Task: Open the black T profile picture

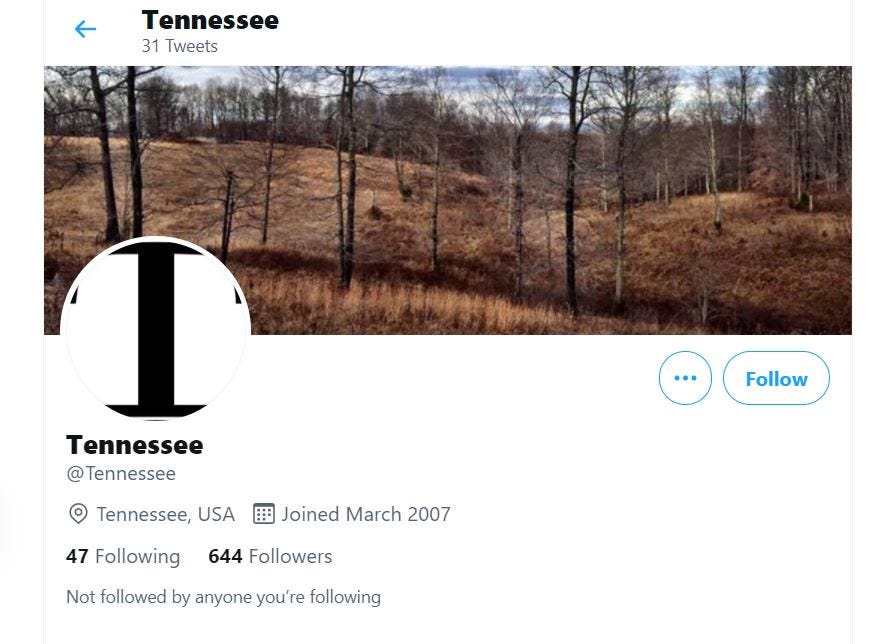Action: coord(155,328)
